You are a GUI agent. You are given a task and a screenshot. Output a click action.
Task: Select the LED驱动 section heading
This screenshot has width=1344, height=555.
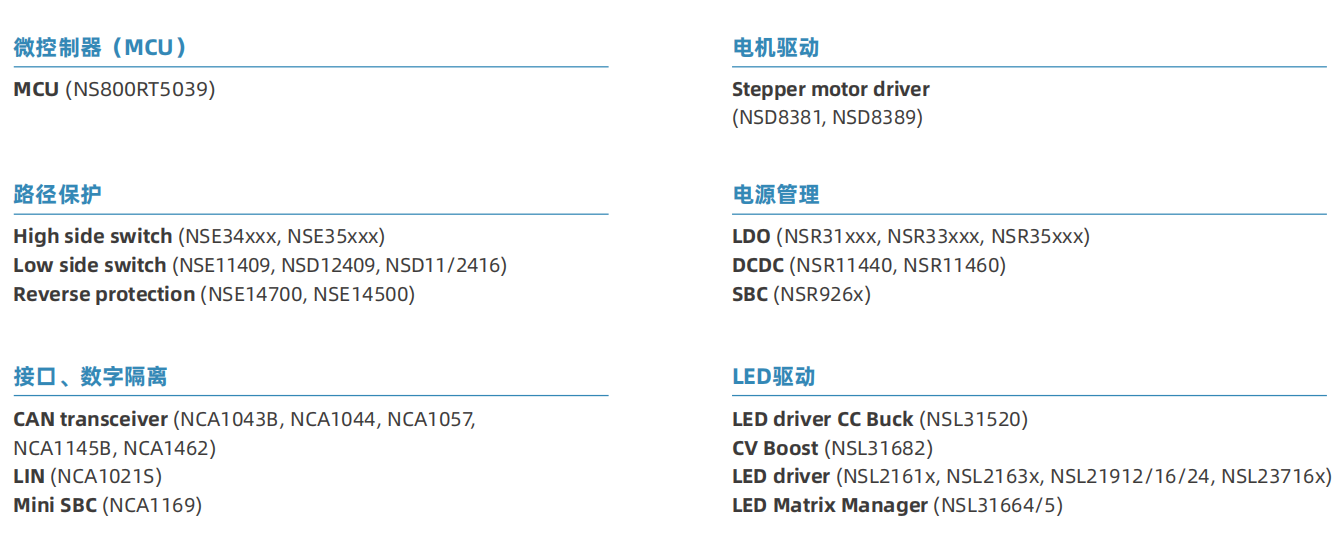coord(774,377)
